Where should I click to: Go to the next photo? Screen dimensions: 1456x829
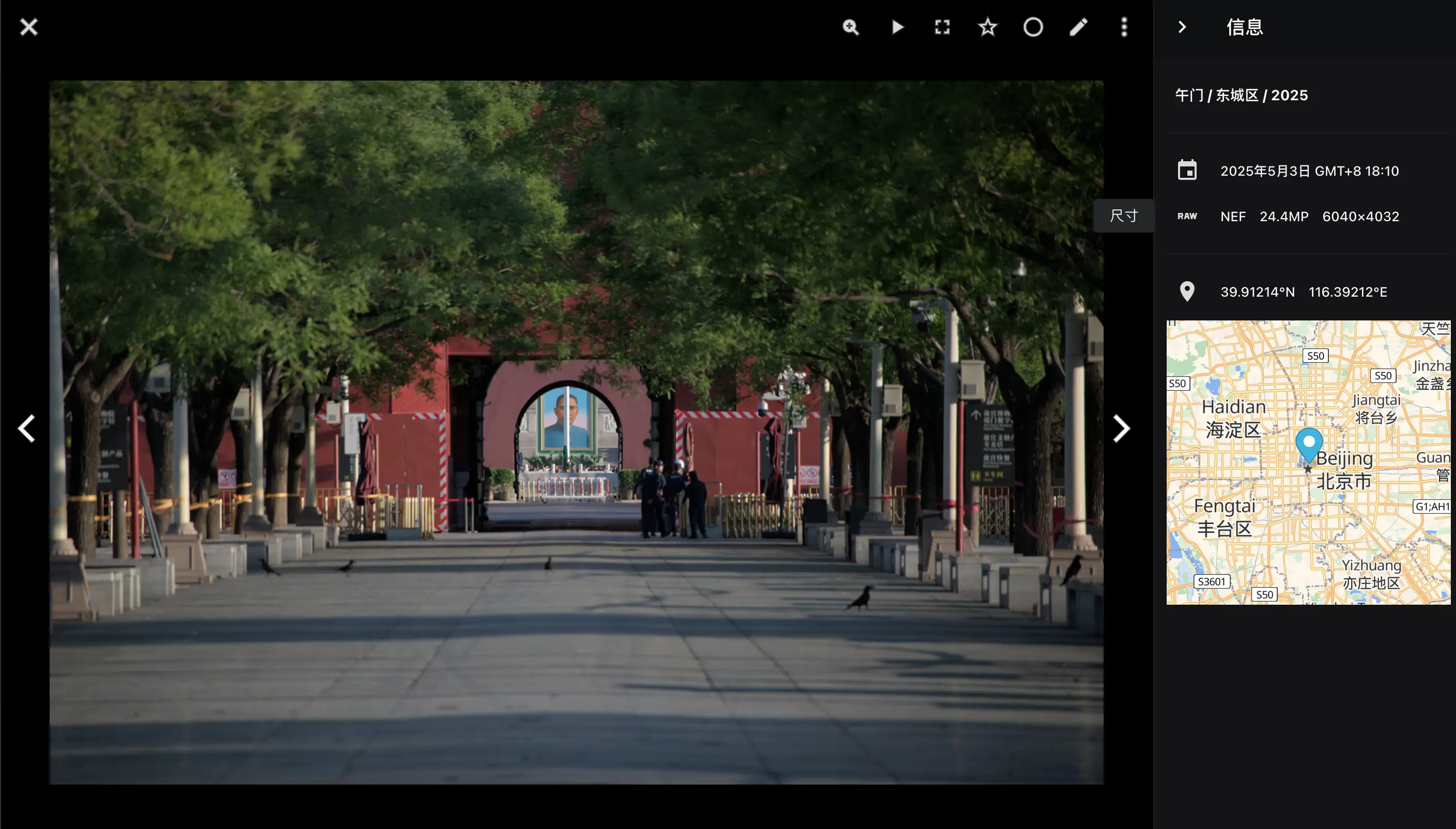[1121, 428]
